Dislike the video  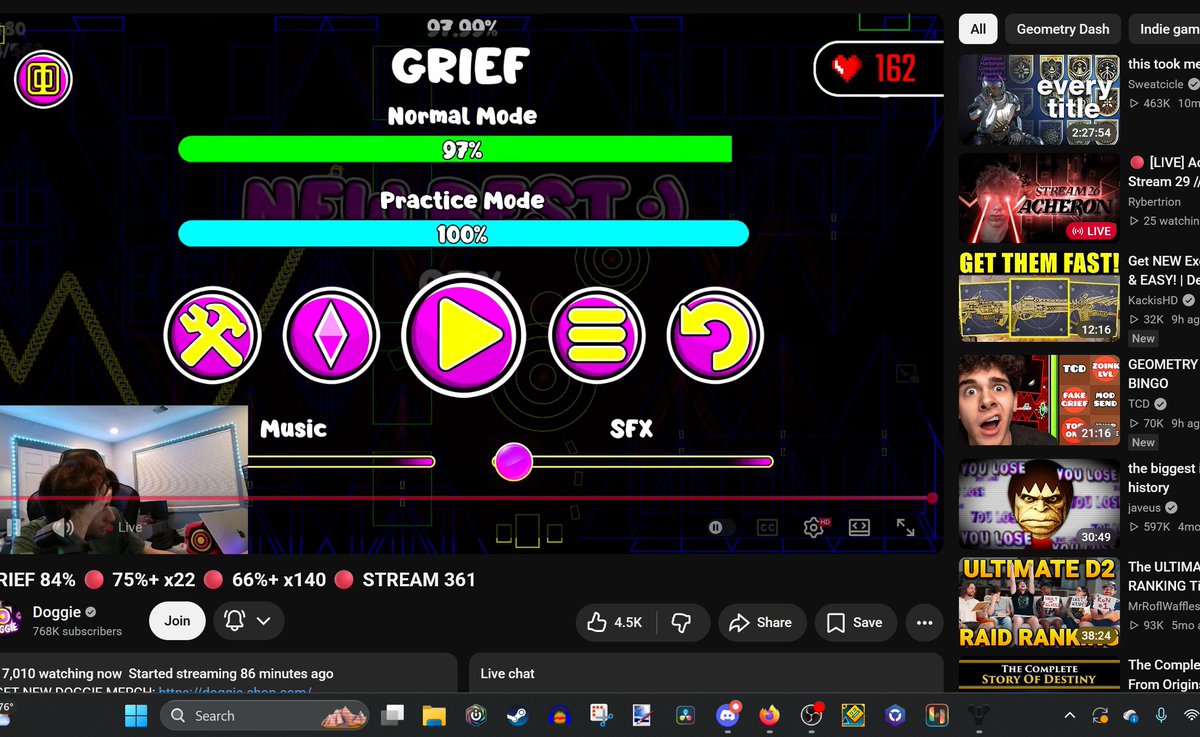pyautogui.click(x=682, y=622)
